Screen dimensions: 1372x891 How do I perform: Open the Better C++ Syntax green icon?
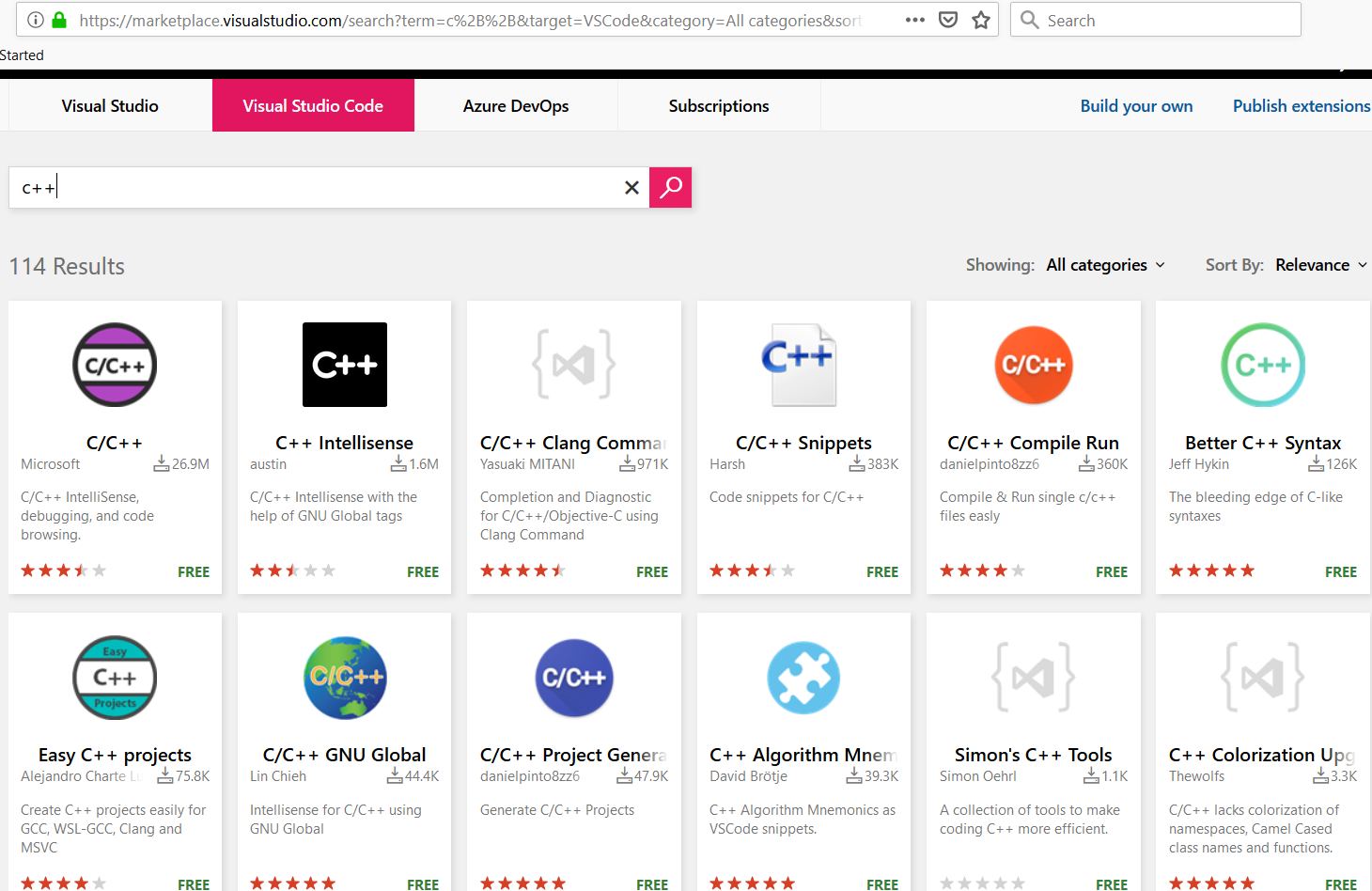(x=1263, y=365)
